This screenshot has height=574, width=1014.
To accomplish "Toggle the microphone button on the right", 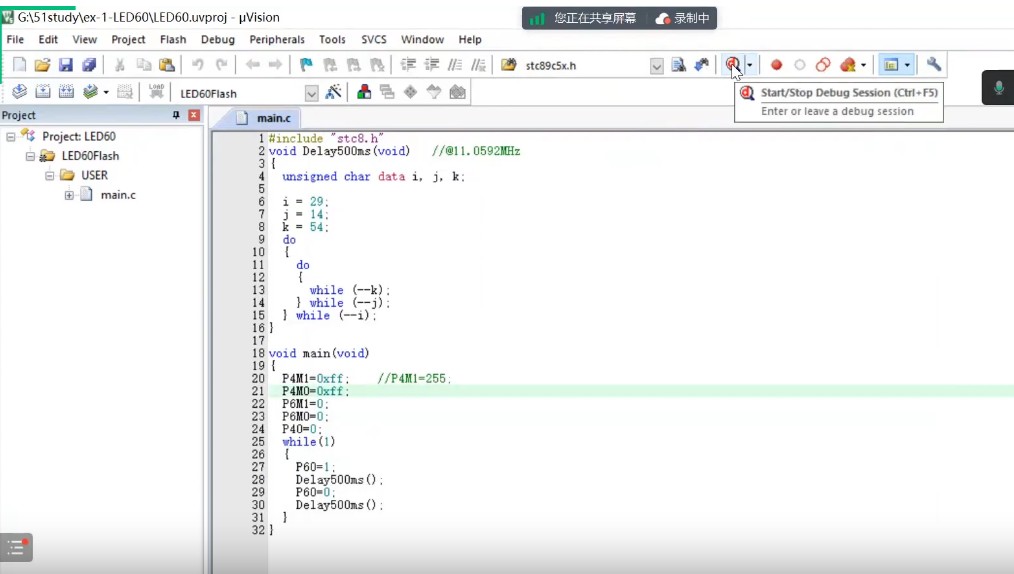I will pos(997,89).
